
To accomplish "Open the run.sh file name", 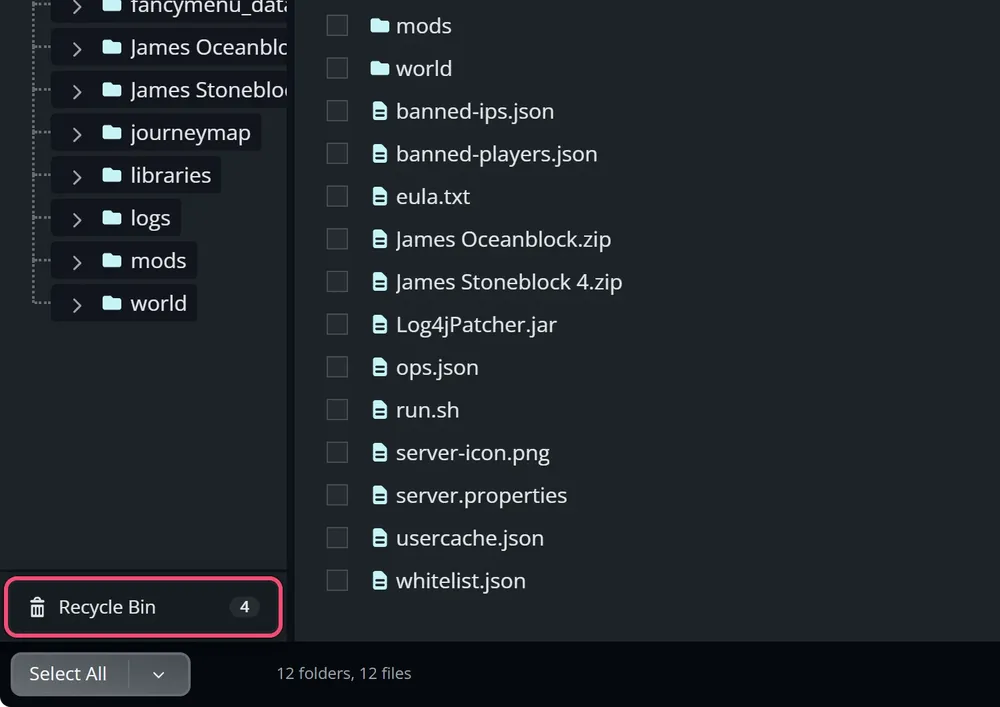I will [427, 411].
